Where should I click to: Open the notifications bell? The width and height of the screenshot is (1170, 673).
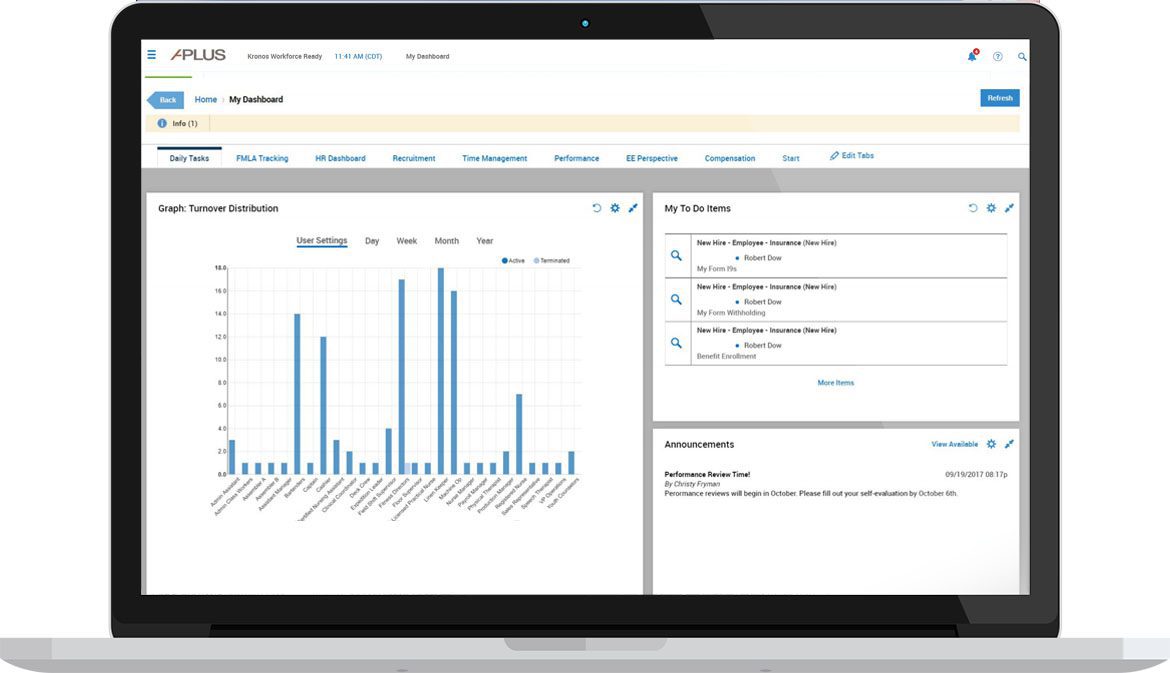[x=972, y=56]
